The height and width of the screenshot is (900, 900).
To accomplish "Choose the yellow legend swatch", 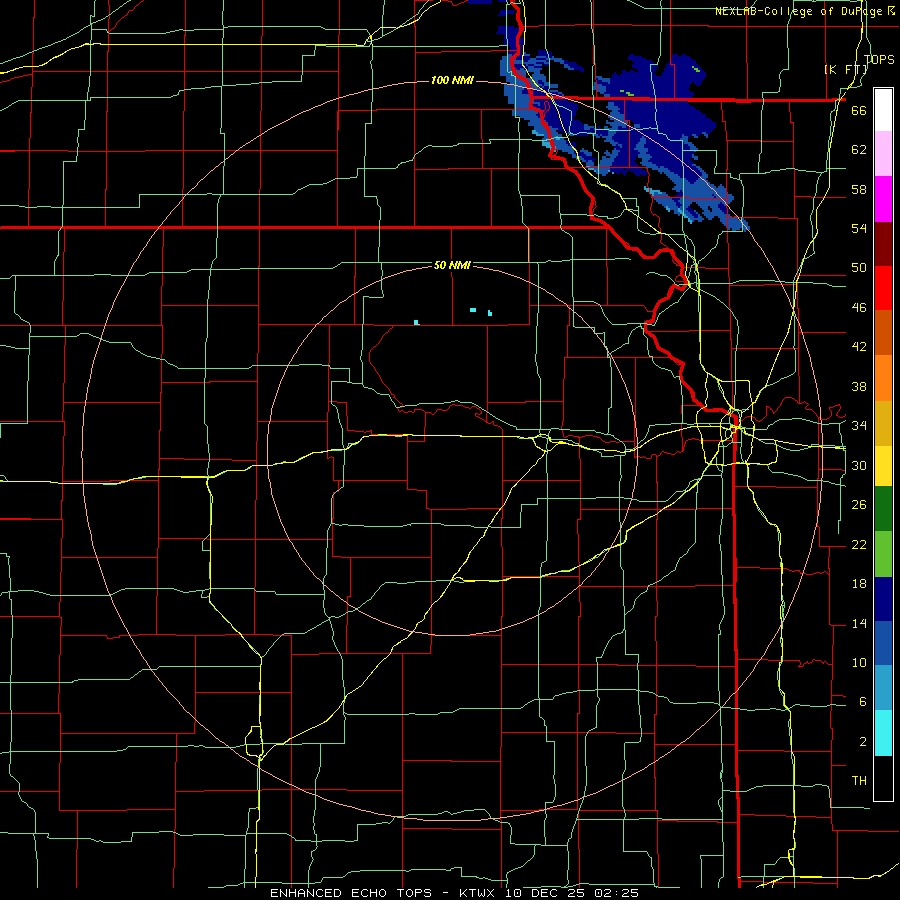I will point(883,466).
